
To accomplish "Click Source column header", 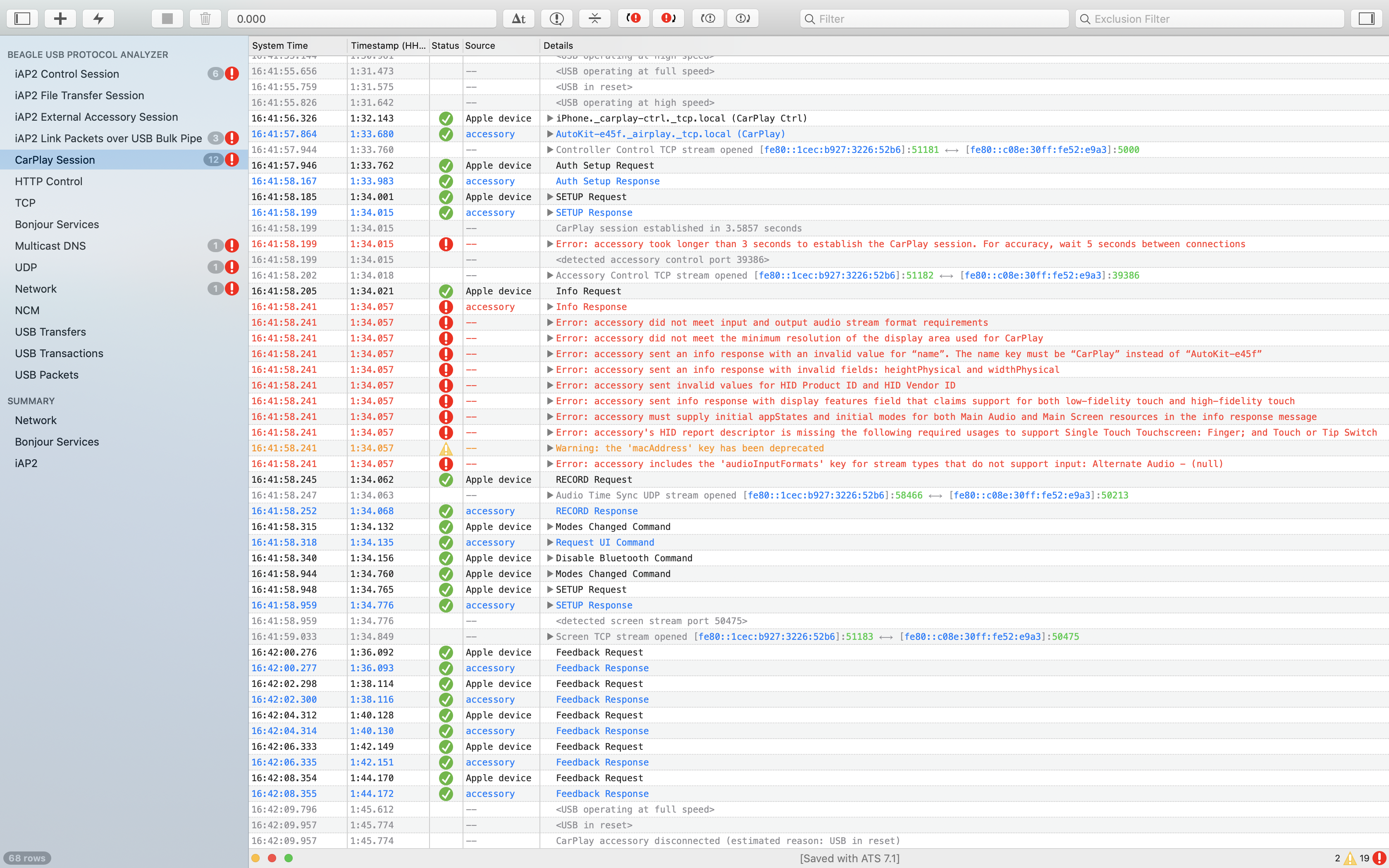I will (501, 45).
